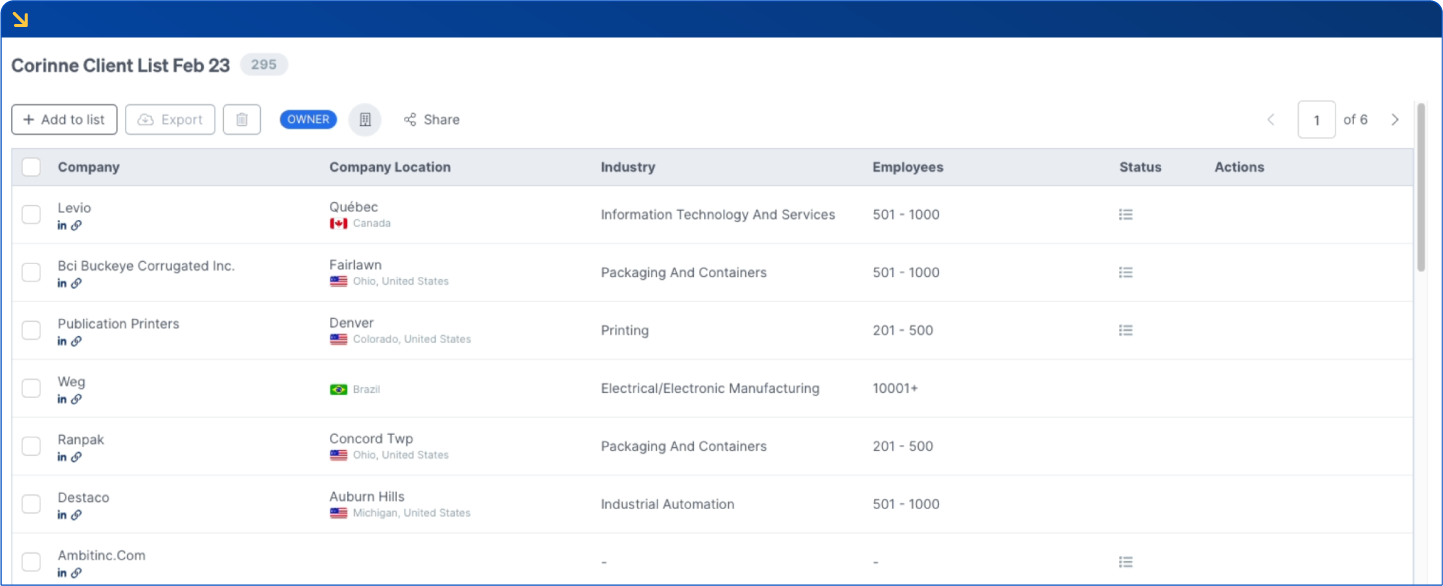Viewport: 1443px width, 586px height.
Task: Click the company building view icon
Action: point(365,120)
